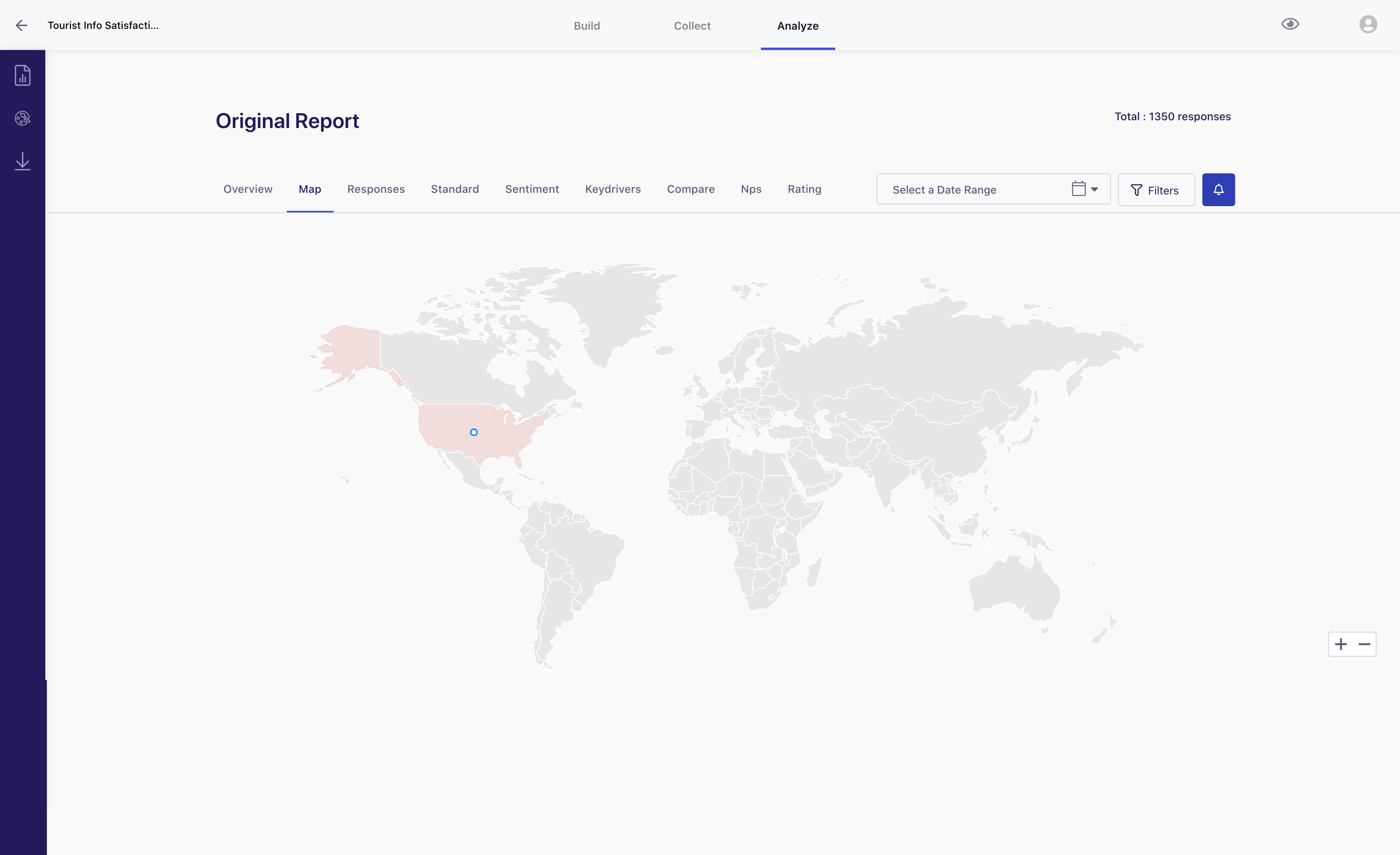Open the Sentiment tab
The image size is (1400, 855).
[x=532, y=189]
